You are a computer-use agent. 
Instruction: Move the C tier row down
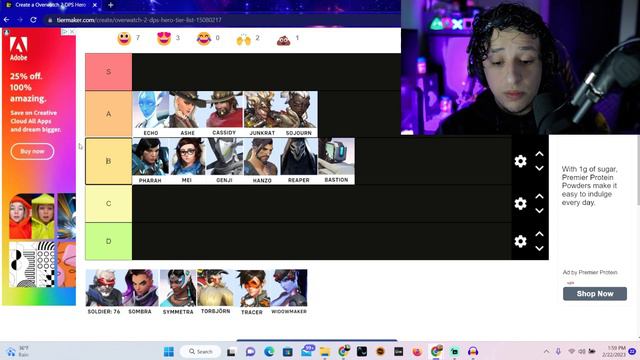pos(539,211)
